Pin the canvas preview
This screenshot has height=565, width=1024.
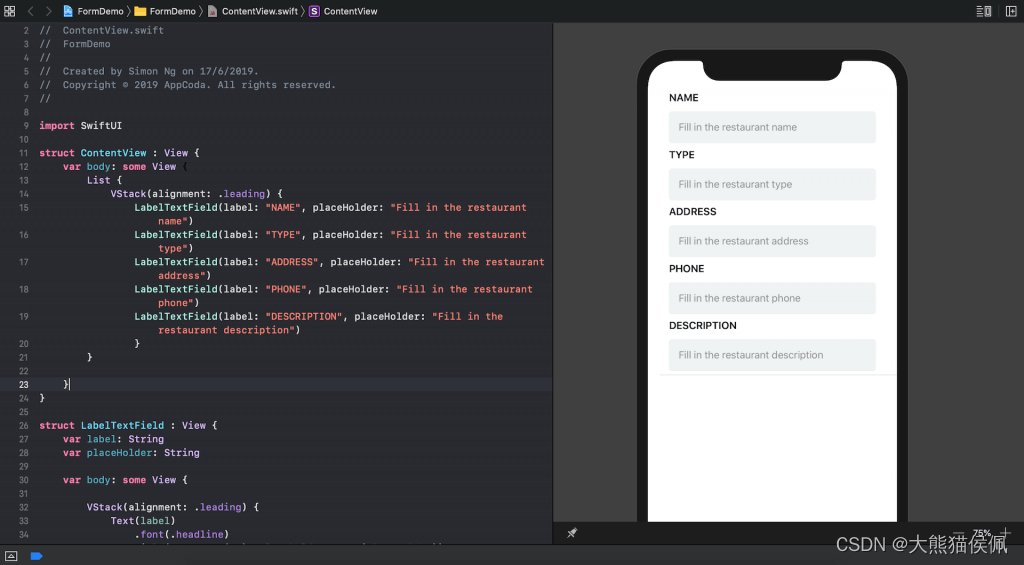click(572, 533)
